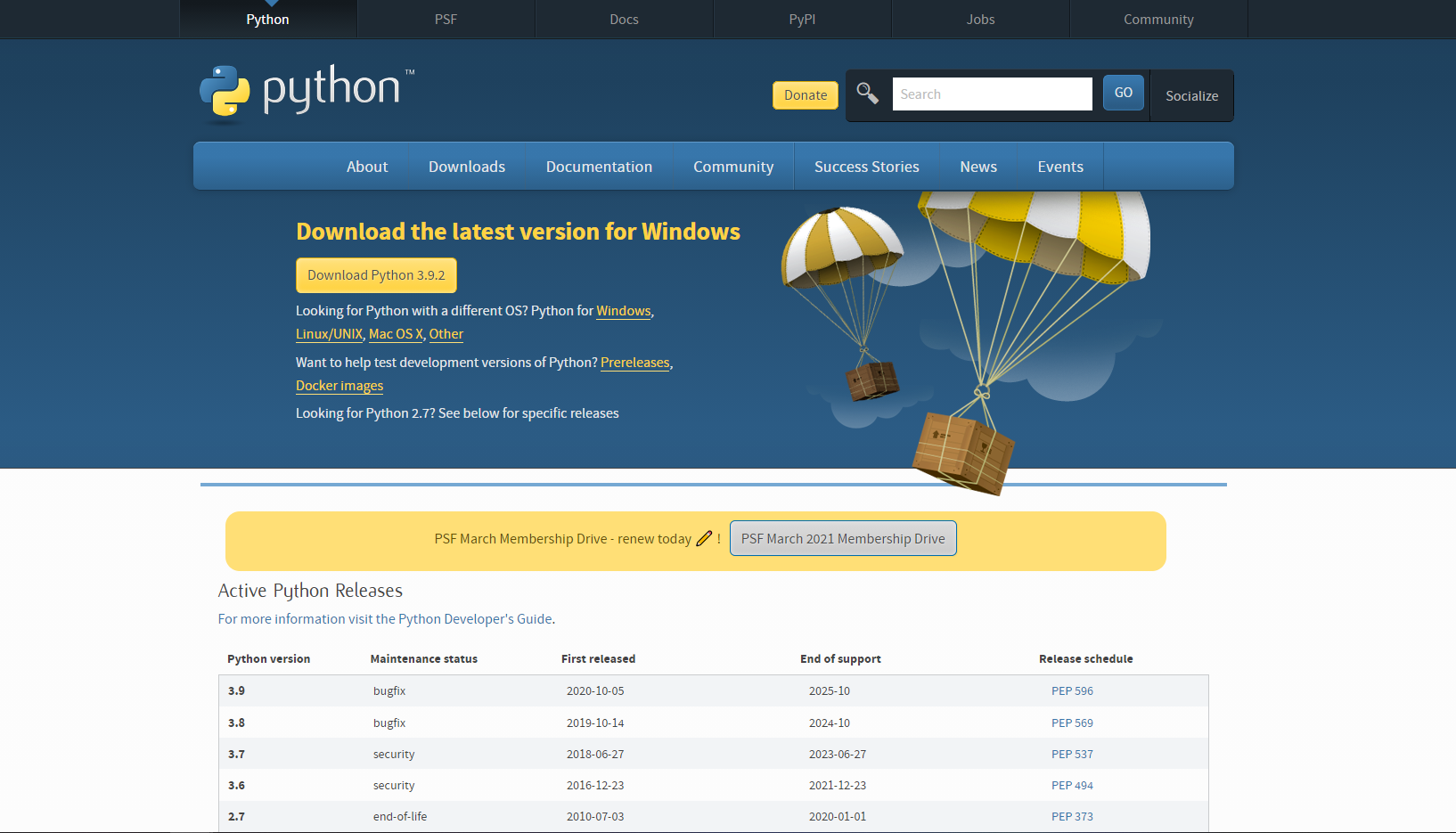Click the 2.7 version cell

tap(236, 817)
